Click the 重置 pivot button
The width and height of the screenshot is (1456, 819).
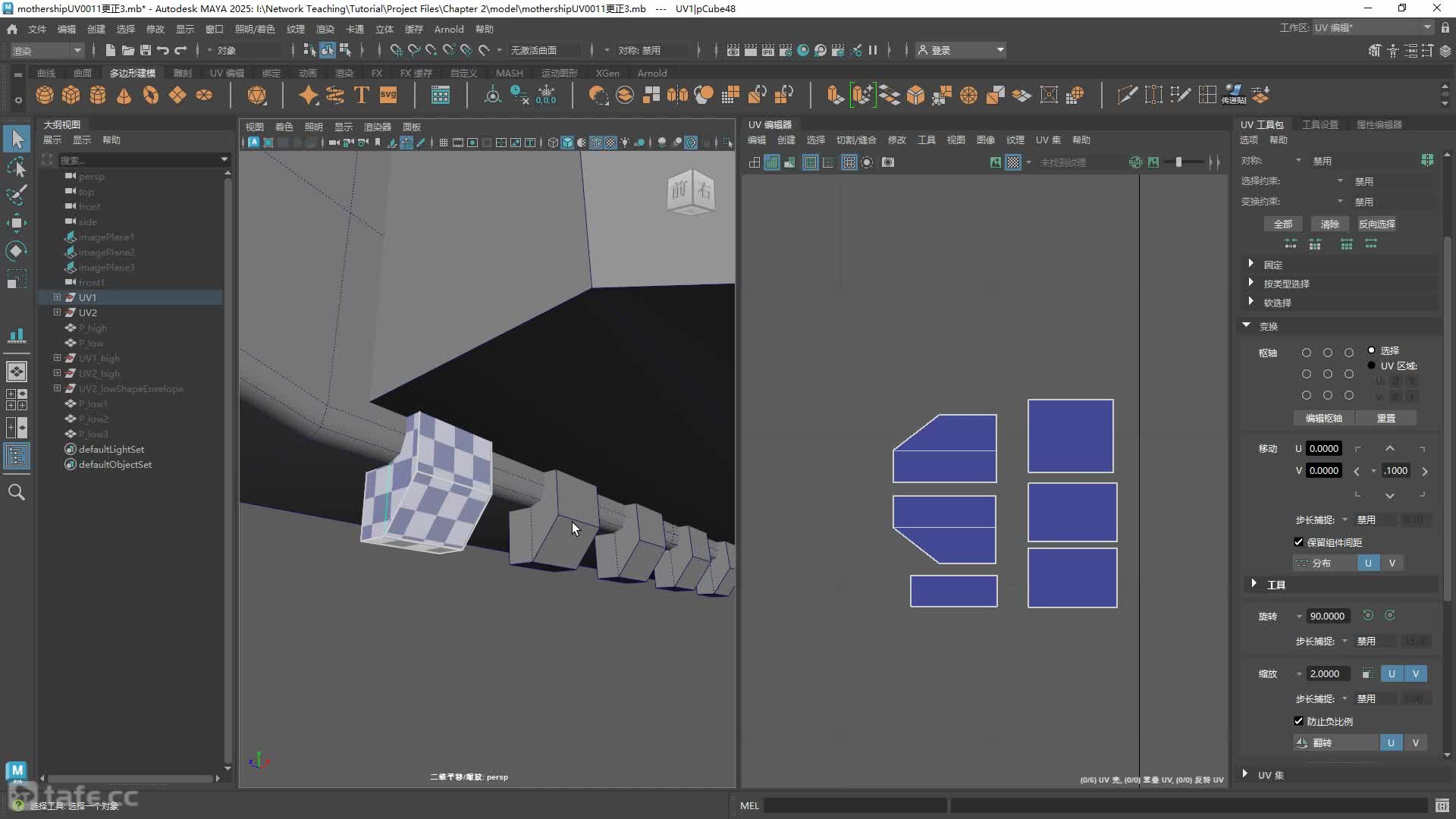[x=1386, y=418]
